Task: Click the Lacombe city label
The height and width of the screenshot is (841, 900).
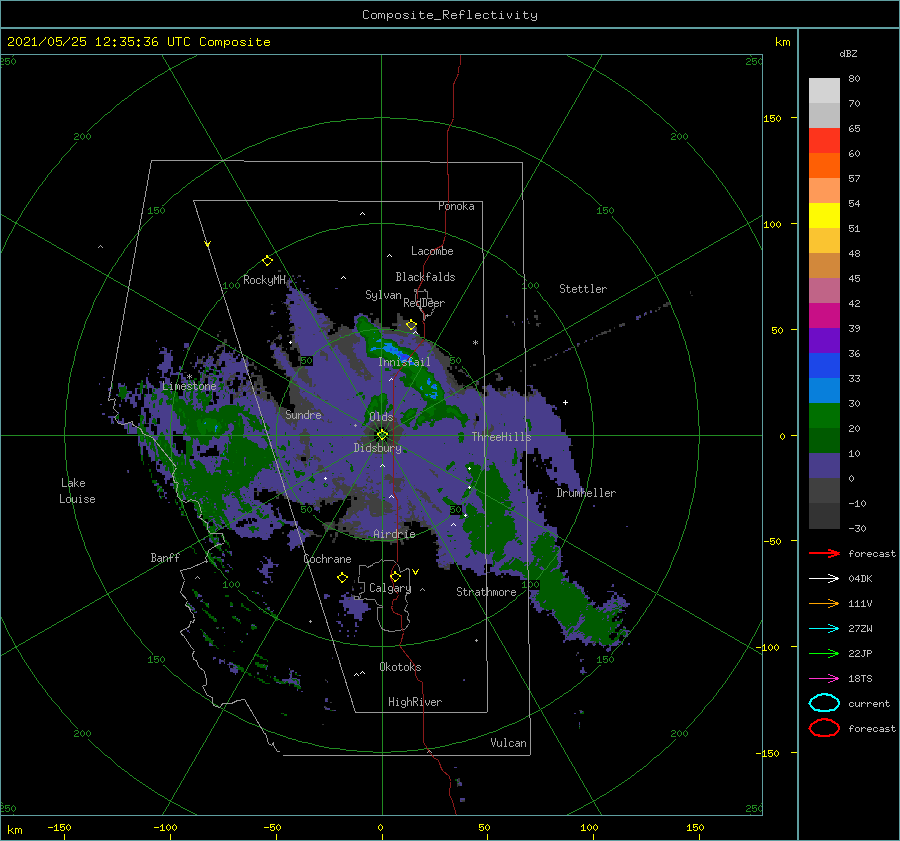Action: (432, 251)
